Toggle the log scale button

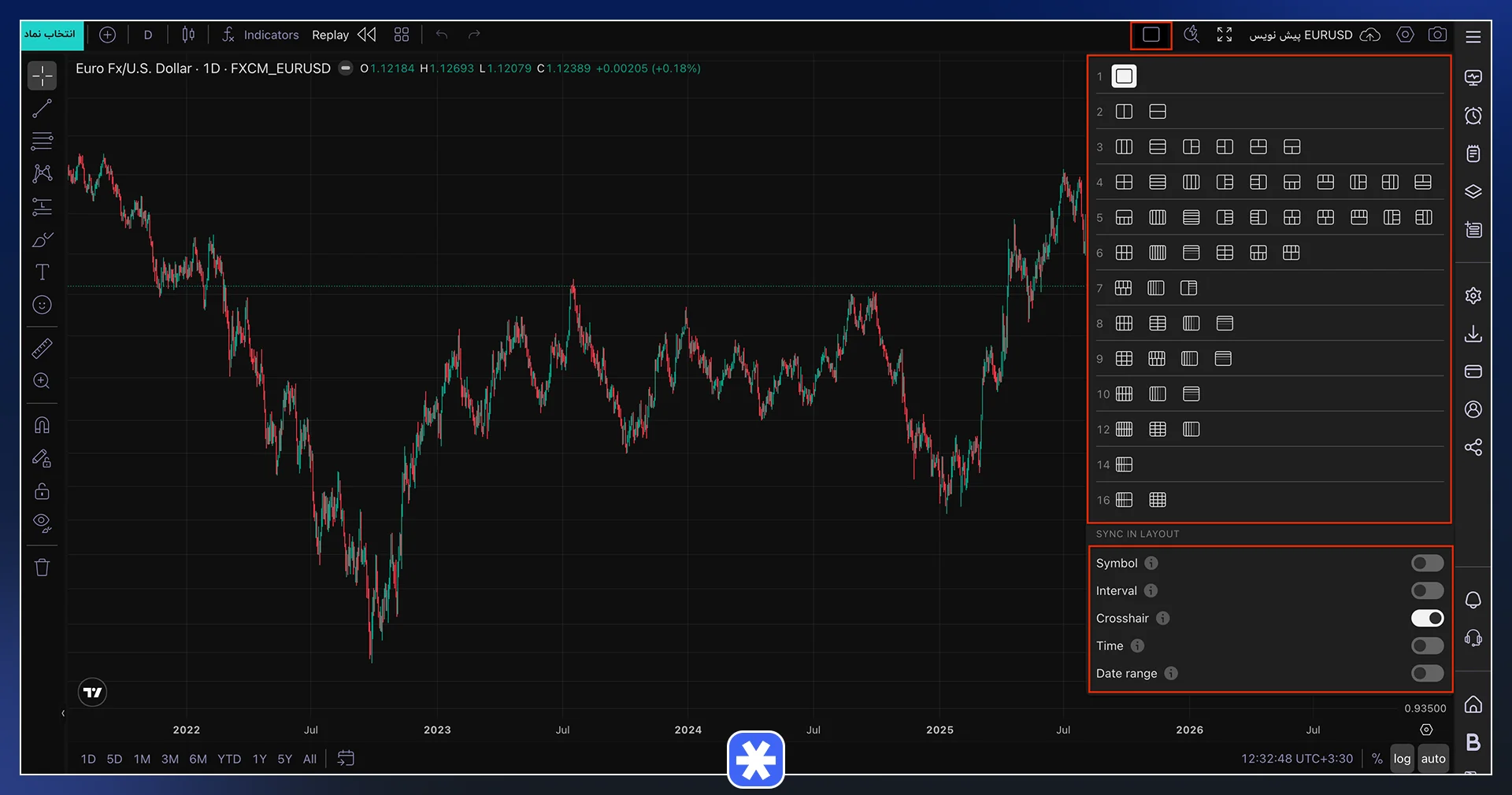point(1402,759)
